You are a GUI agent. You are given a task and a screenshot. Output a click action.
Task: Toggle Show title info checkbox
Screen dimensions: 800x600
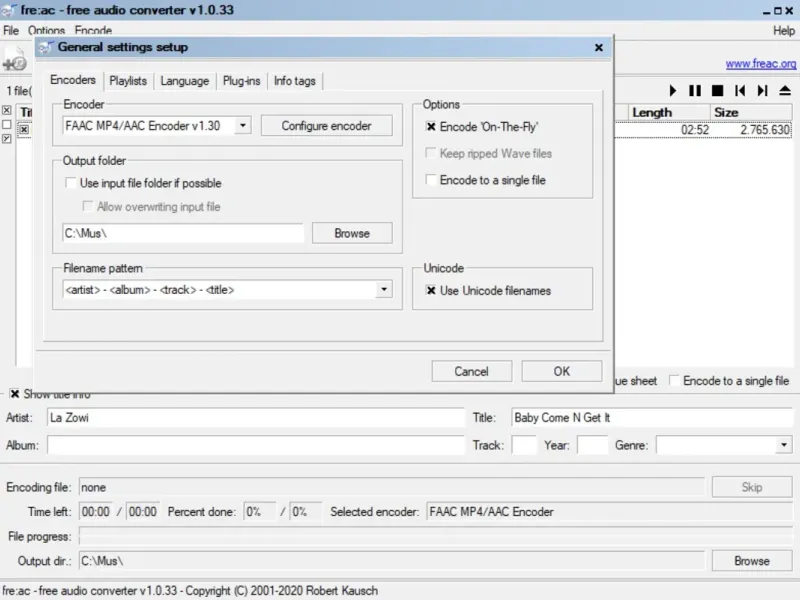click(x=15, y=394)
